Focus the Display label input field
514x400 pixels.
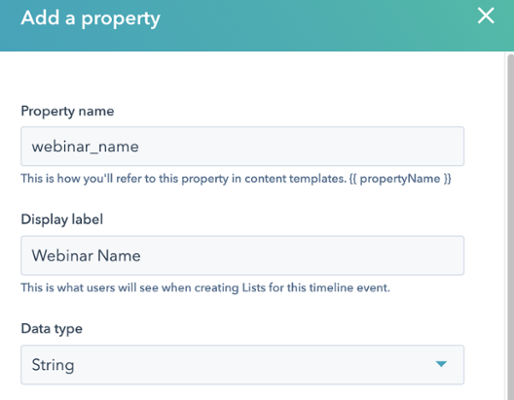tap(242, 256)
